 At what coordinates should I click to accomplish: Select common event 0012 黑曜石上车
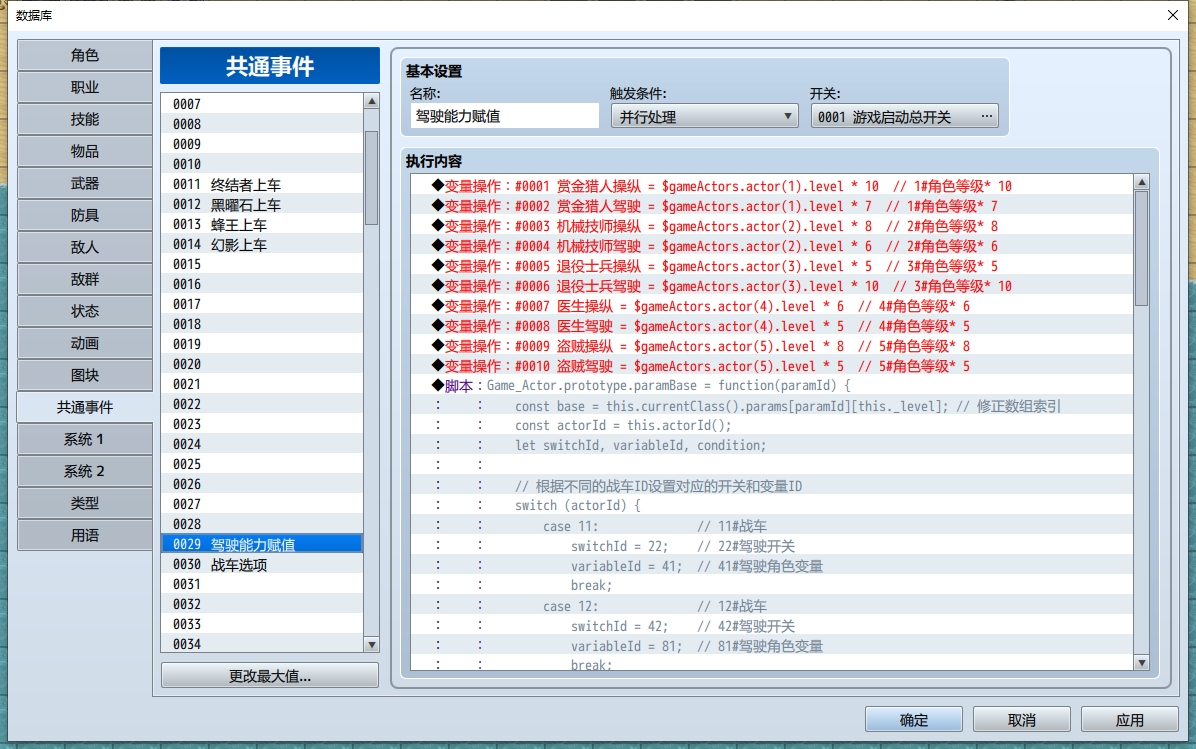tap(262, 204)
